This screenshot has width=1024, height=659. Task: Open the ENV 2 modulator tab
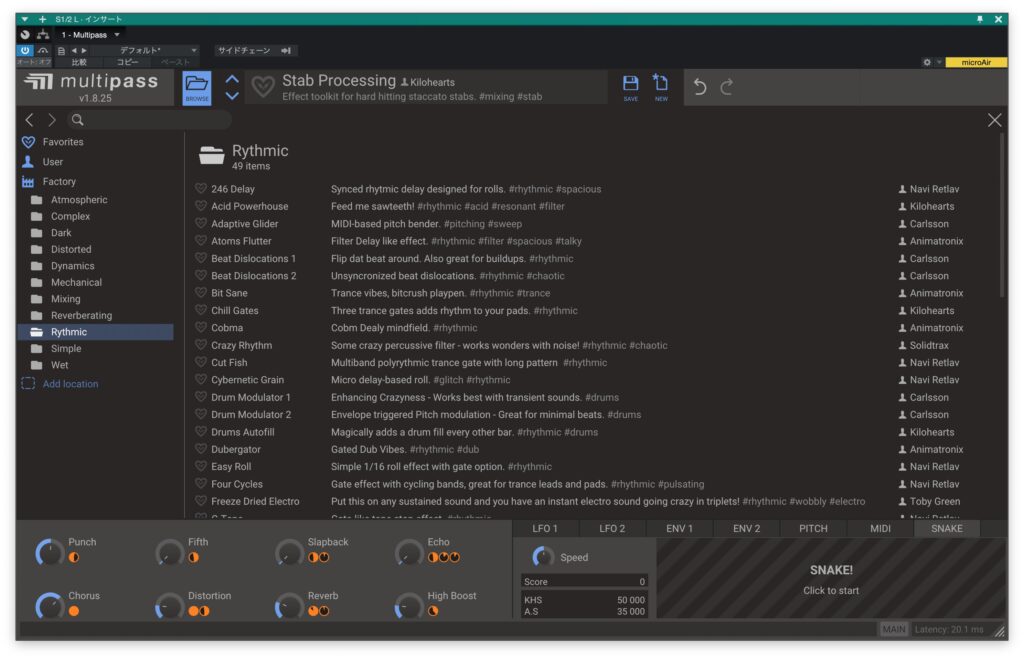(746, 528)
